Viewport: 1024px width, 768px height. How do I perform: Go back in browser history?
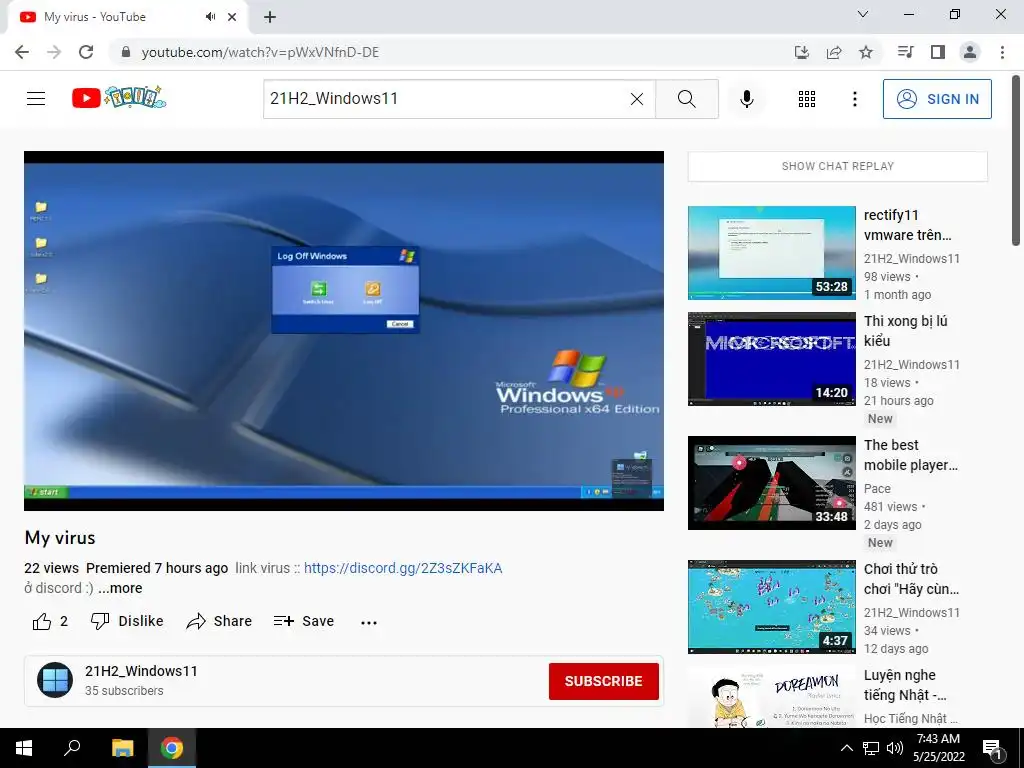pos(22,52)
